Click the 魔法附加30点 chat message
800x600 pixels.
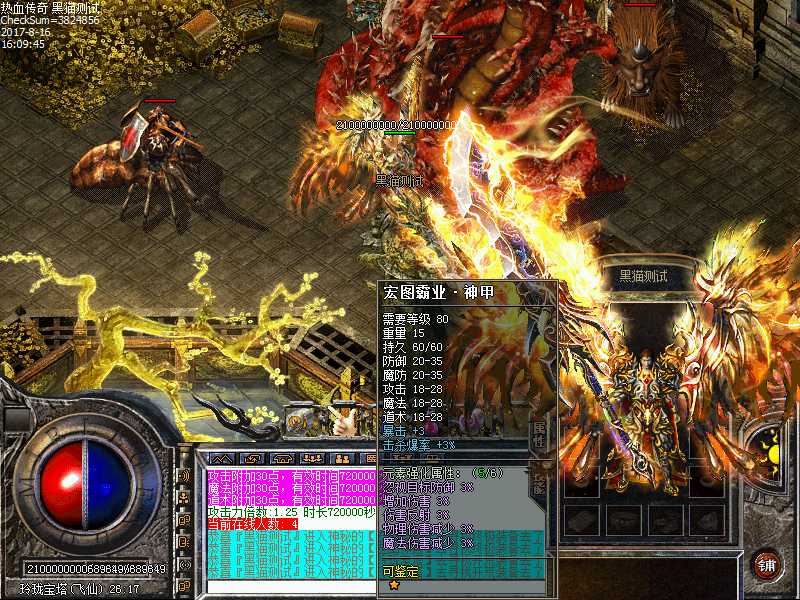(292, 488)
